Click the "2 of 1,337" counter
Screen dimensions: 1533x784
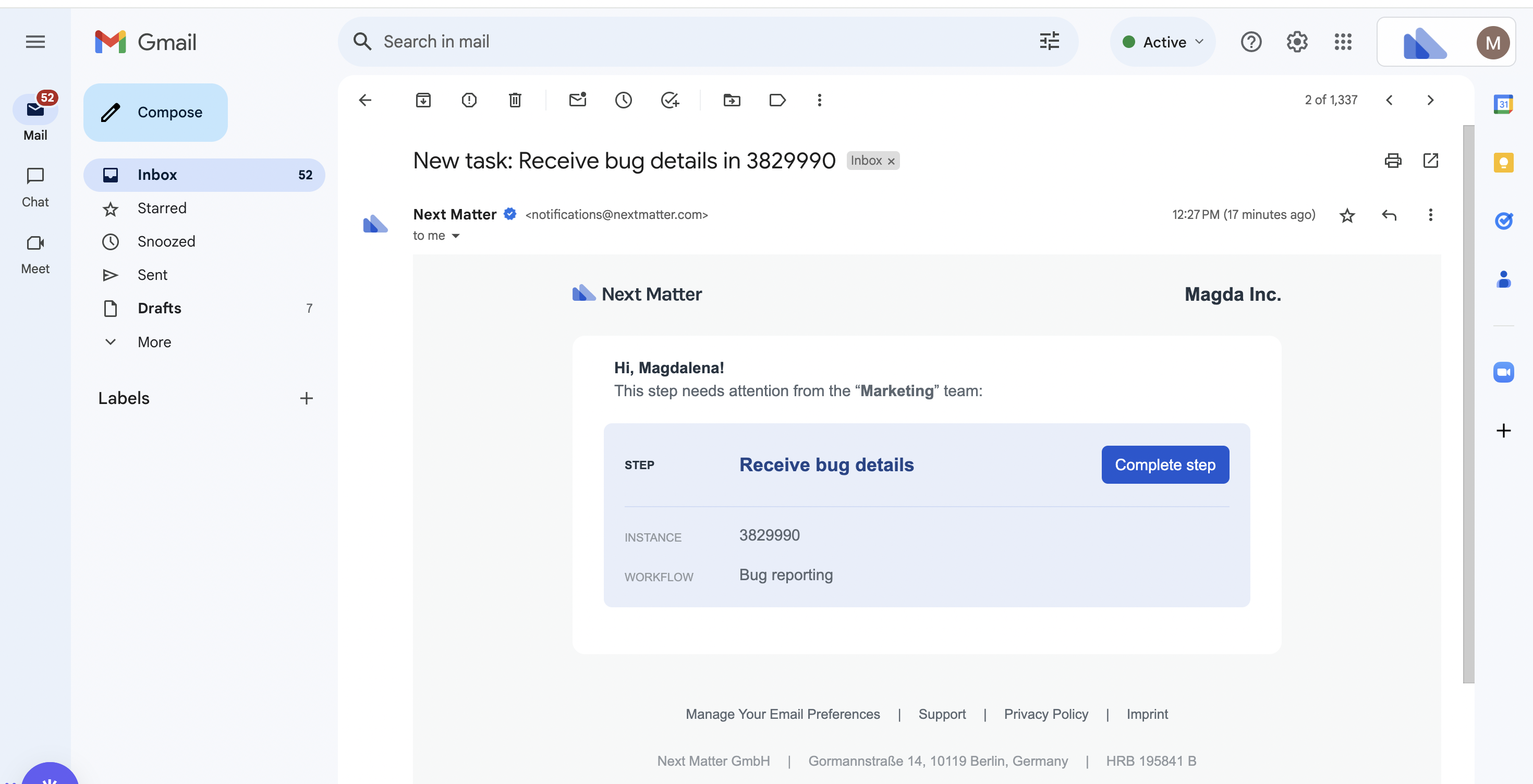(1331, 100)
